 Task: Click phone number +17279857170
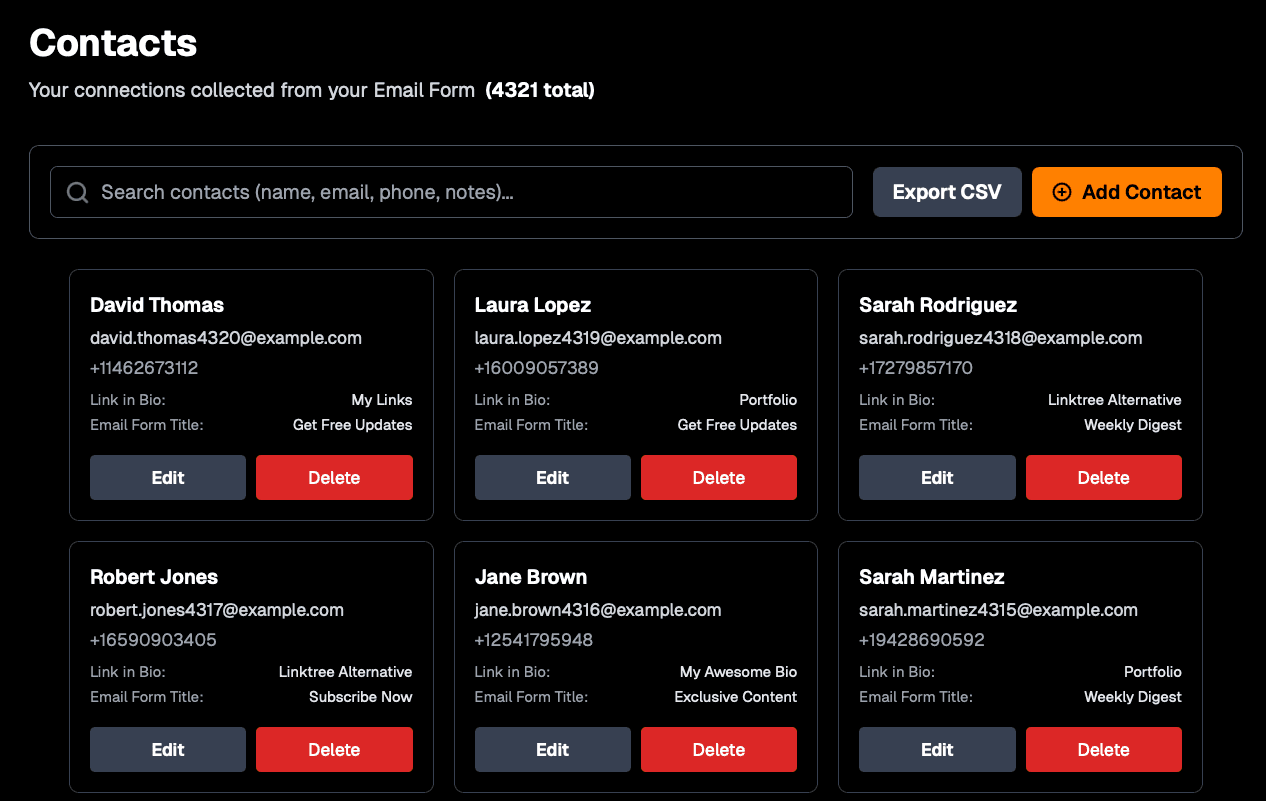(x=916, y=368)
